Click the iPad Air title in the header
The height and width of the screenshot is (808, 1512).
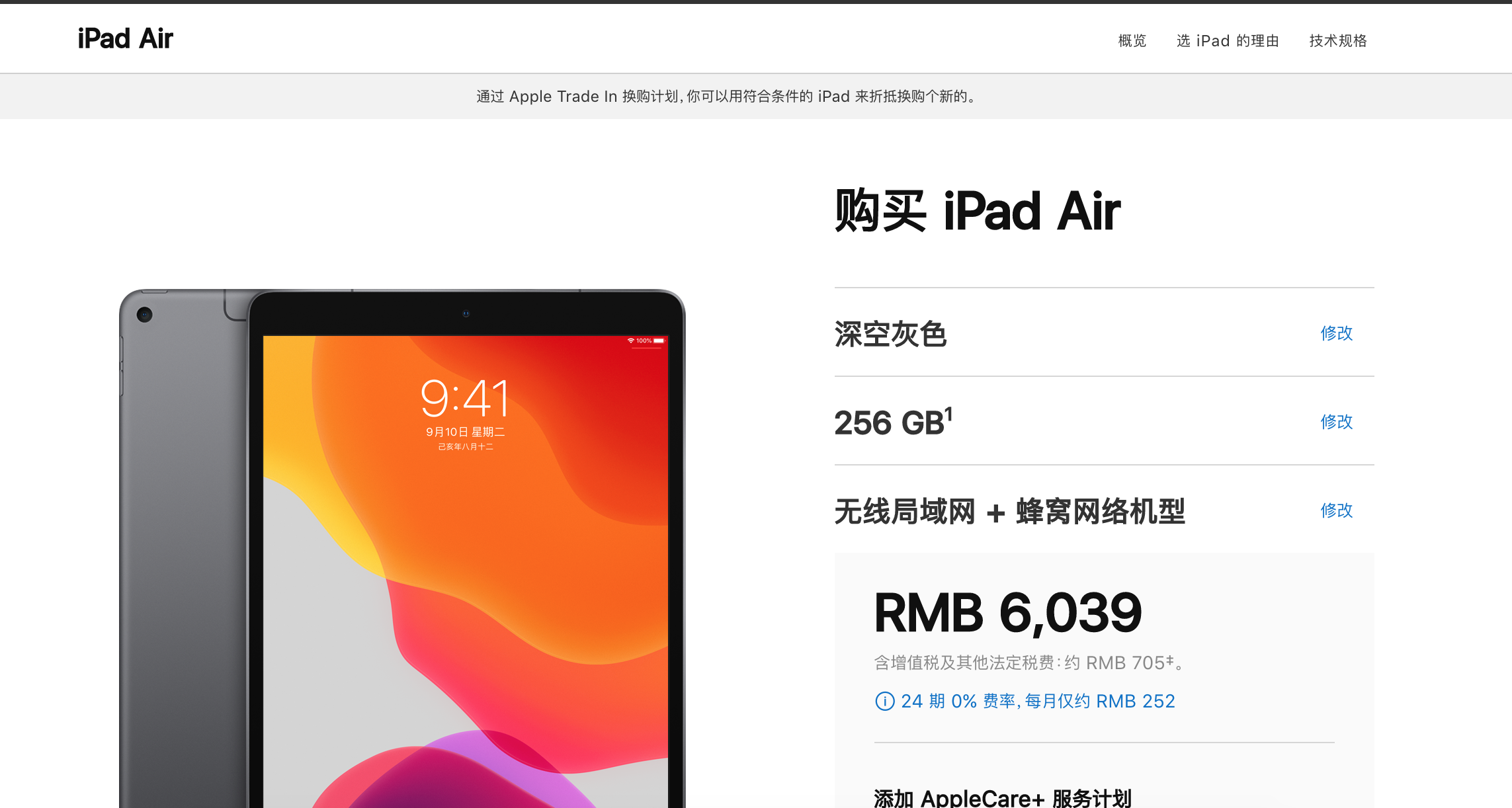pos(125,38)
